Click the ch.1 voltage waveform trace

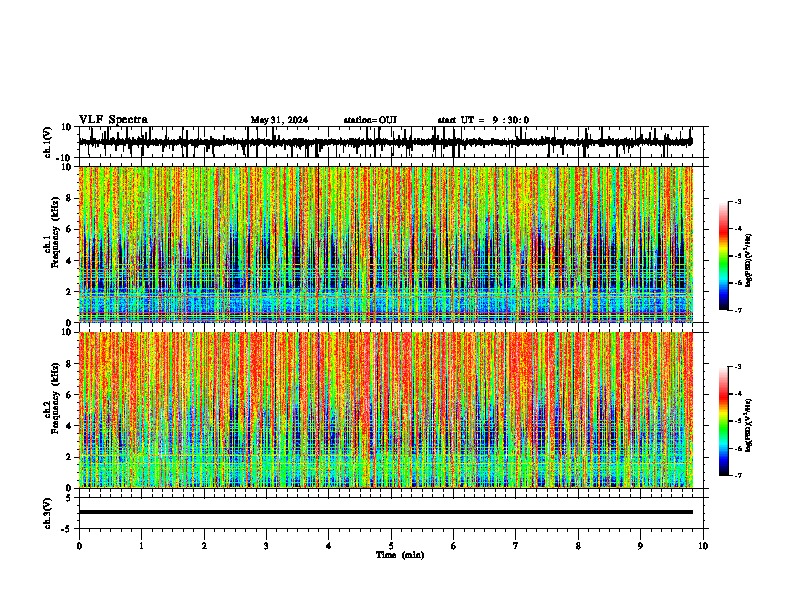[385, 142]
